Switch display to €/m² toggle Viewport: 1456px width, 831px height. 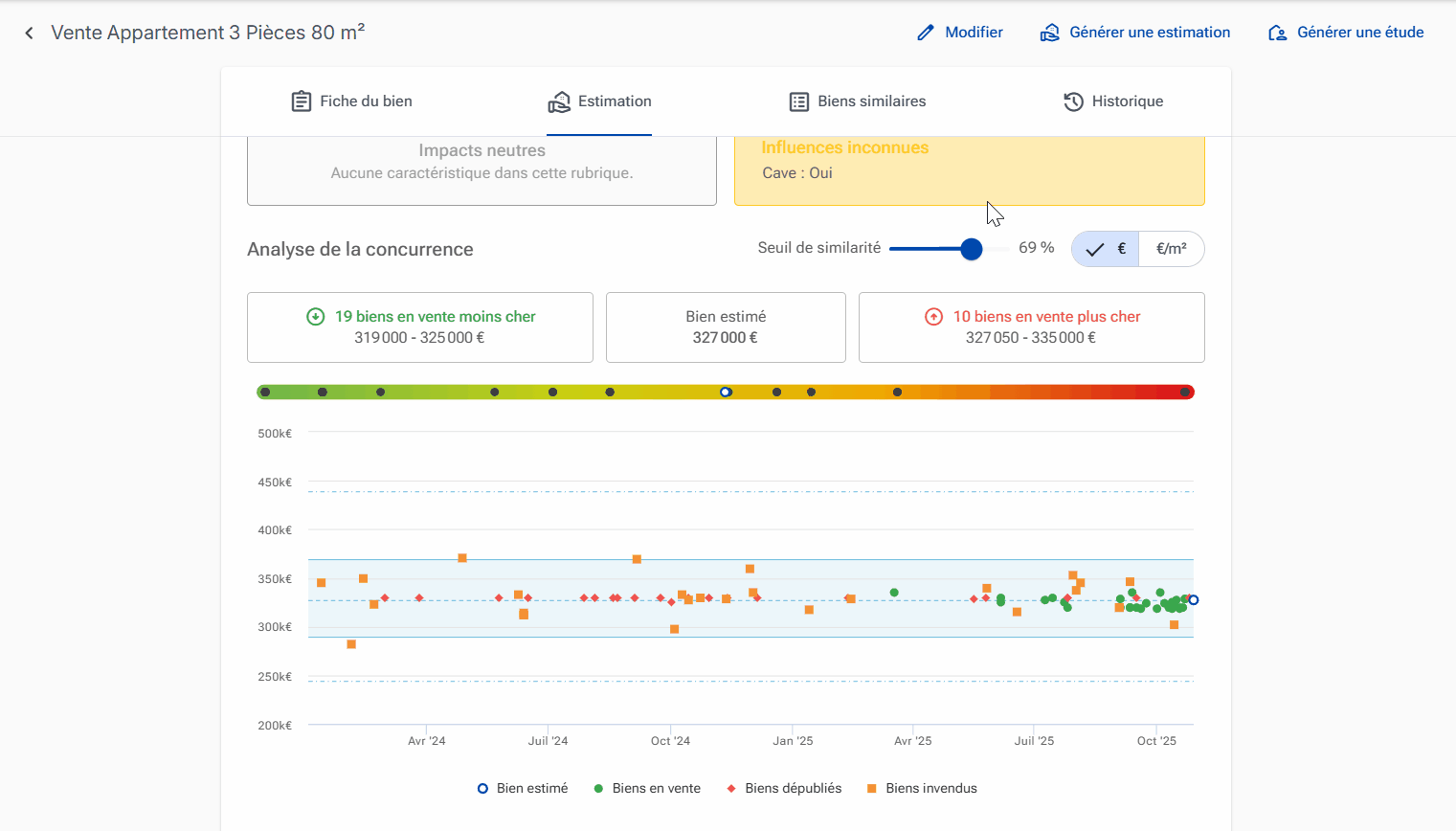pyautogui.click(x=1172, y=249)
